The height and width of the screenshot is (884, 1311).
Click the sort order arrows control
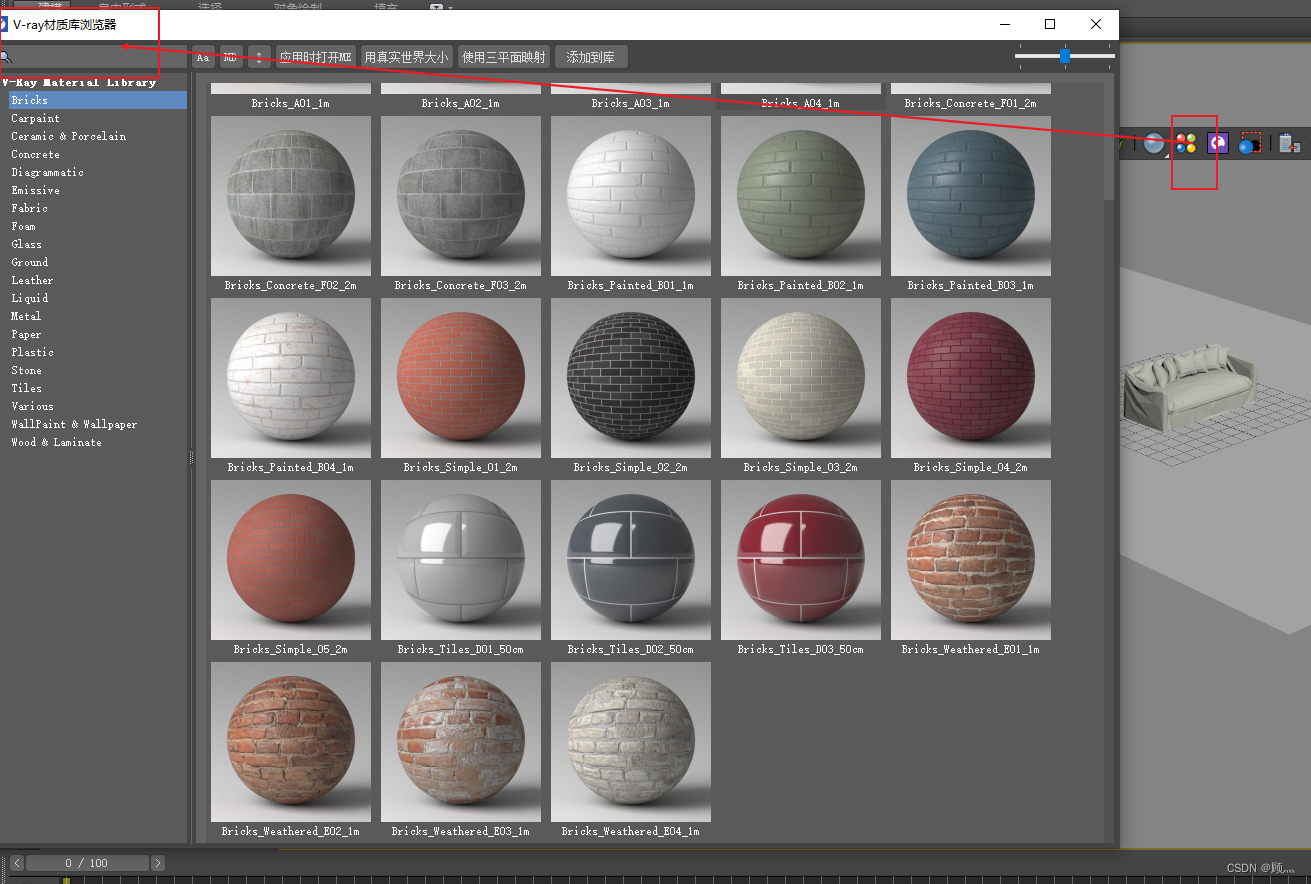[258, 57]
